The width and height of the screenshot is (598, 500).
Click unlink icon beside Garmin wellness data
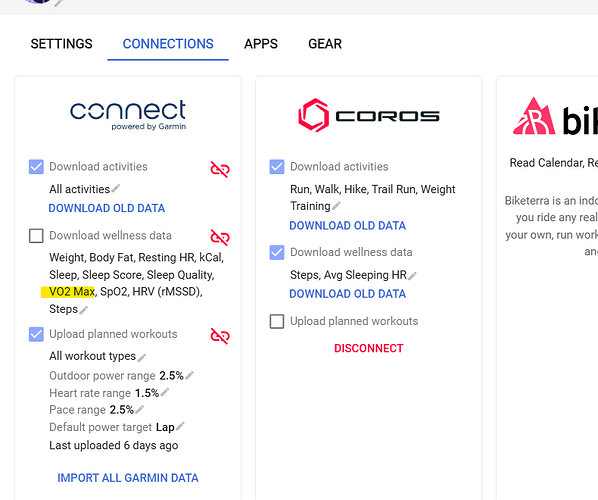click(220, 237)
